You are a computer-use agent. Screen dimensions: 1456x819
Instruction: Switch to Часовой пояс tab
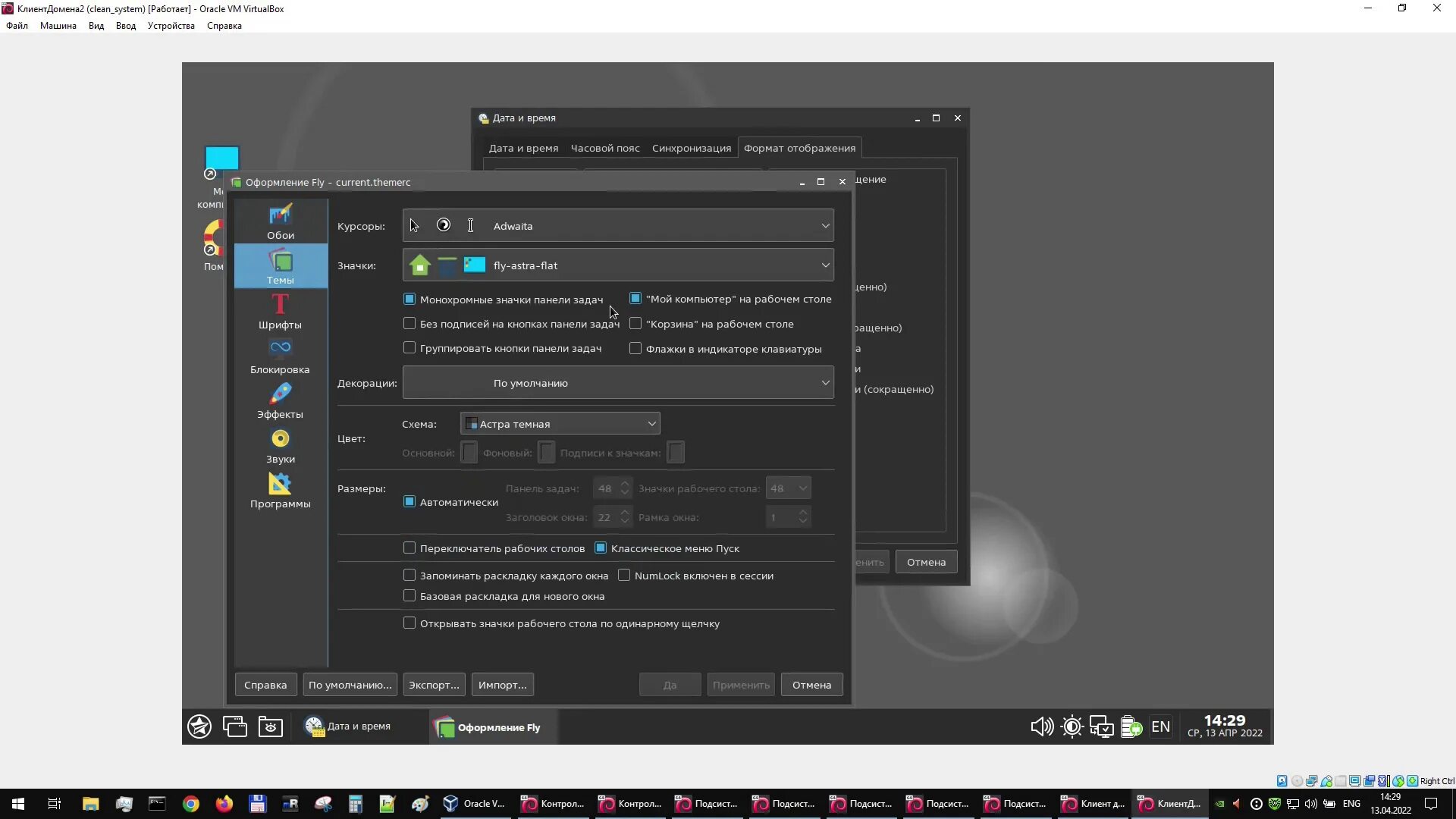[x=605, y=148]
